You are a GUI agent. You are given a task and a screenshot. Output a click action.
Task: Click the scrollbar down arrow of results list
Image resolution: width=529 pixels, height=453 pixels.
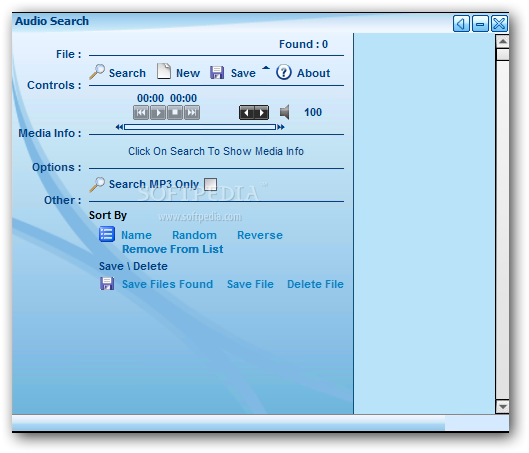pyautogui.click(x=502, y=406)
